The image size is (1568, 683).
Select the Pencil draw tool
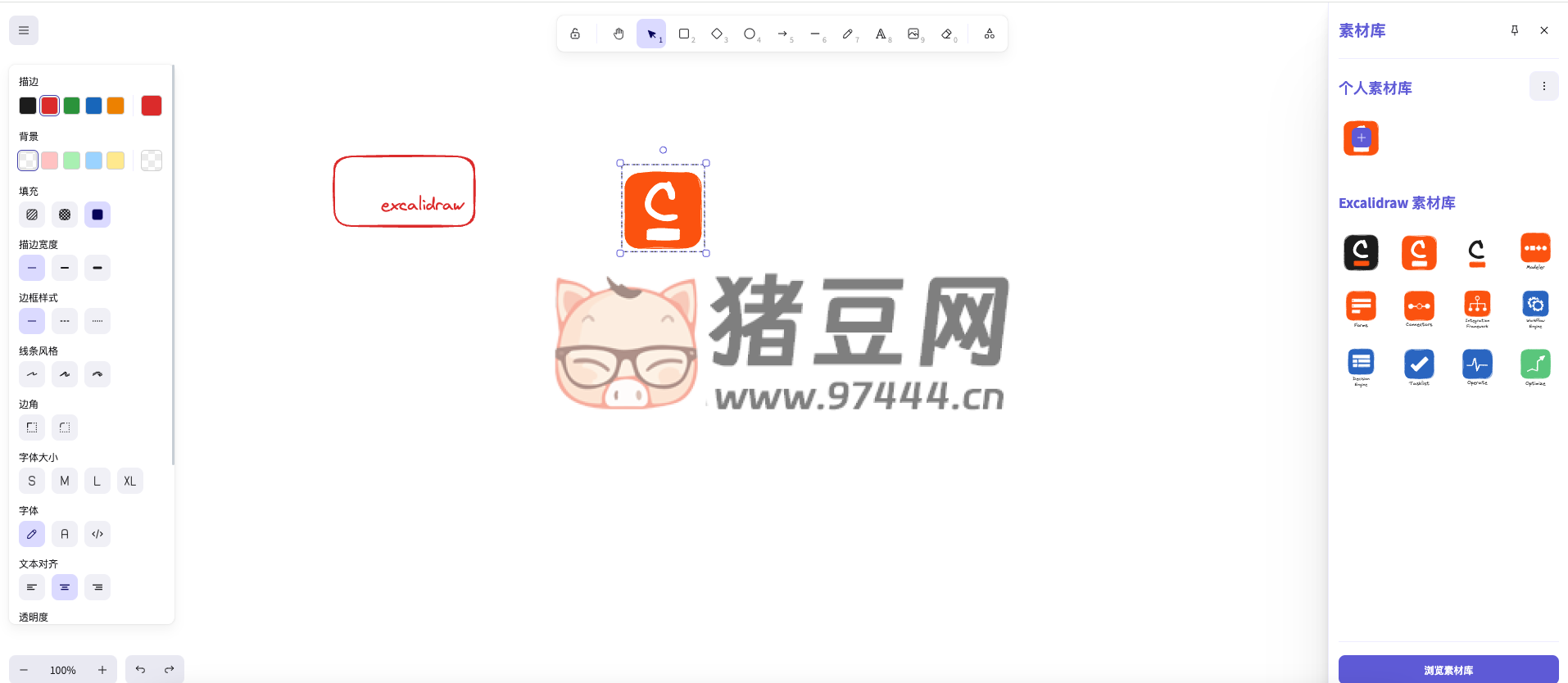tap(848, 34)
